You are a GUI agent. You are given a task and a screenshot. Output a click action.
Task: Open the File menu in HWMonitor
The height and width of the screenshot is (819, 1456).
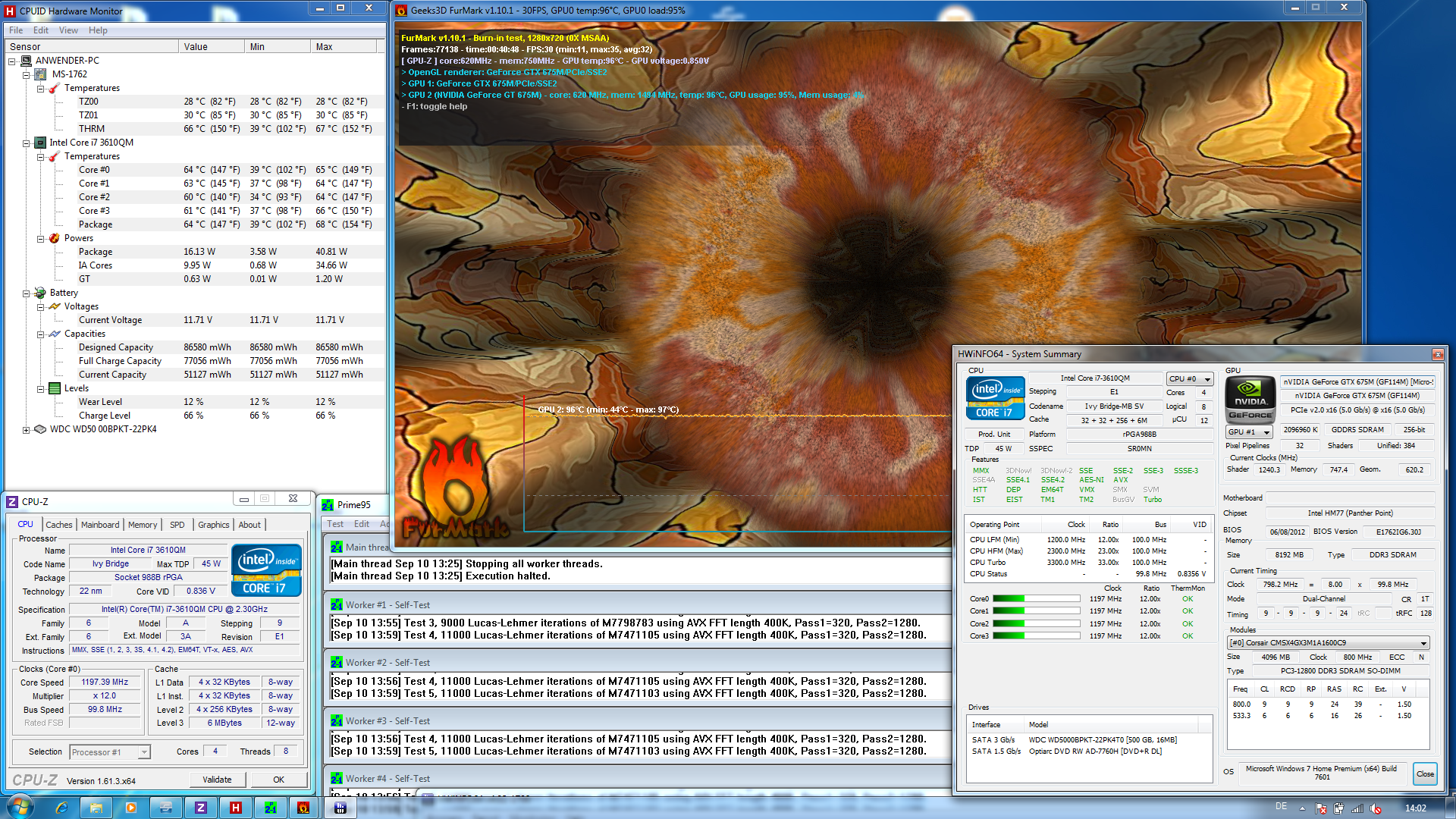click(x=16, y=30)
